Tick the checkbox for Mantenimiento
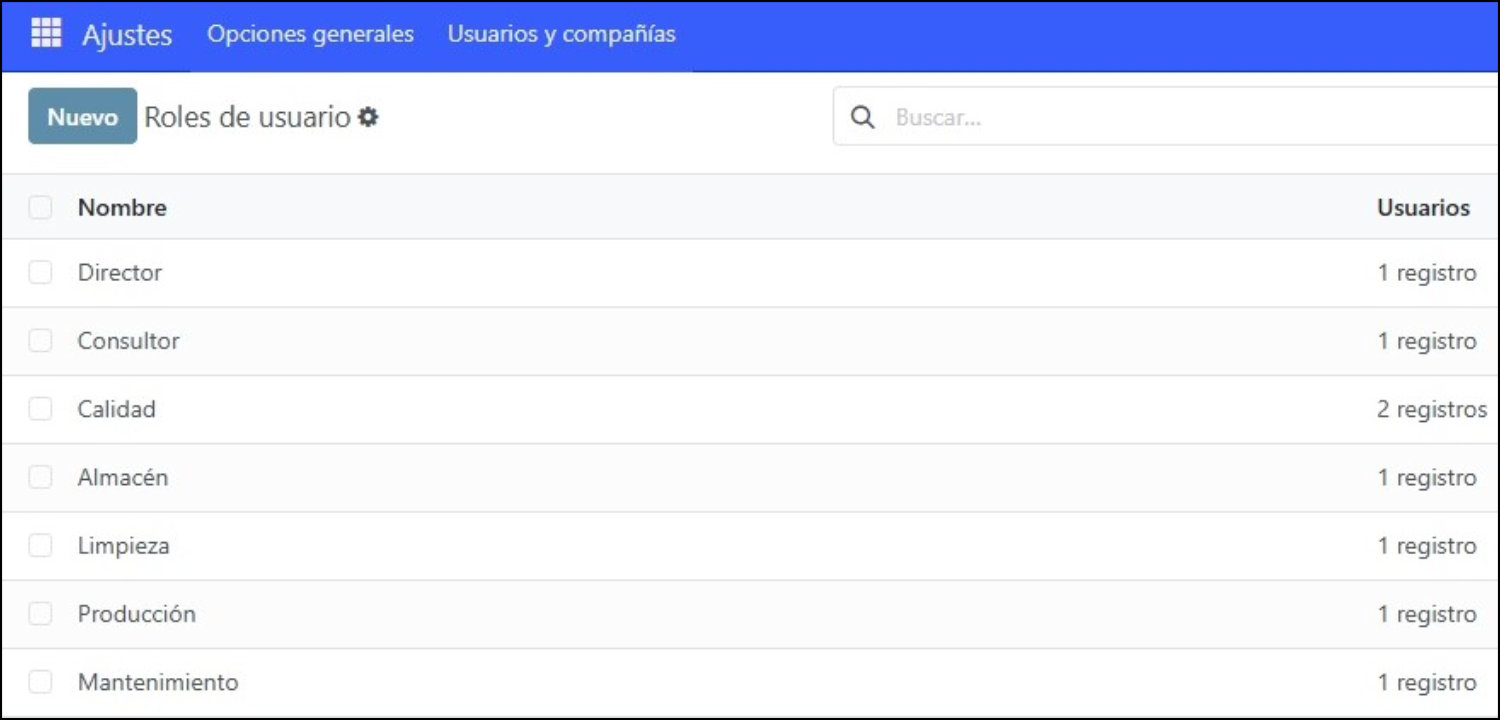 coord(40,682)
